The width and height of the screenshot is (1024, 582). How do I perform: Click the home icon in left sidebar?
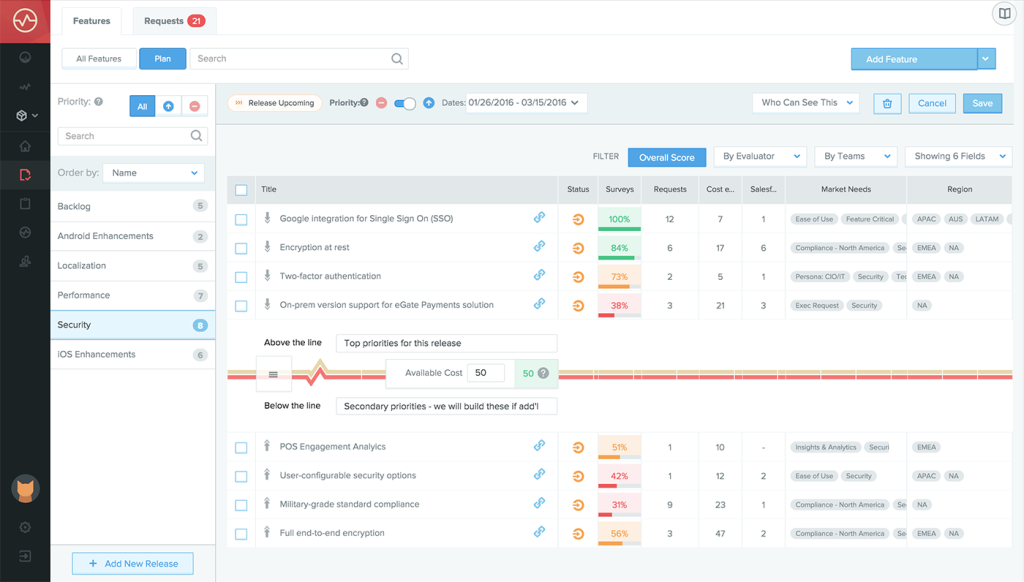click(25, 147)
